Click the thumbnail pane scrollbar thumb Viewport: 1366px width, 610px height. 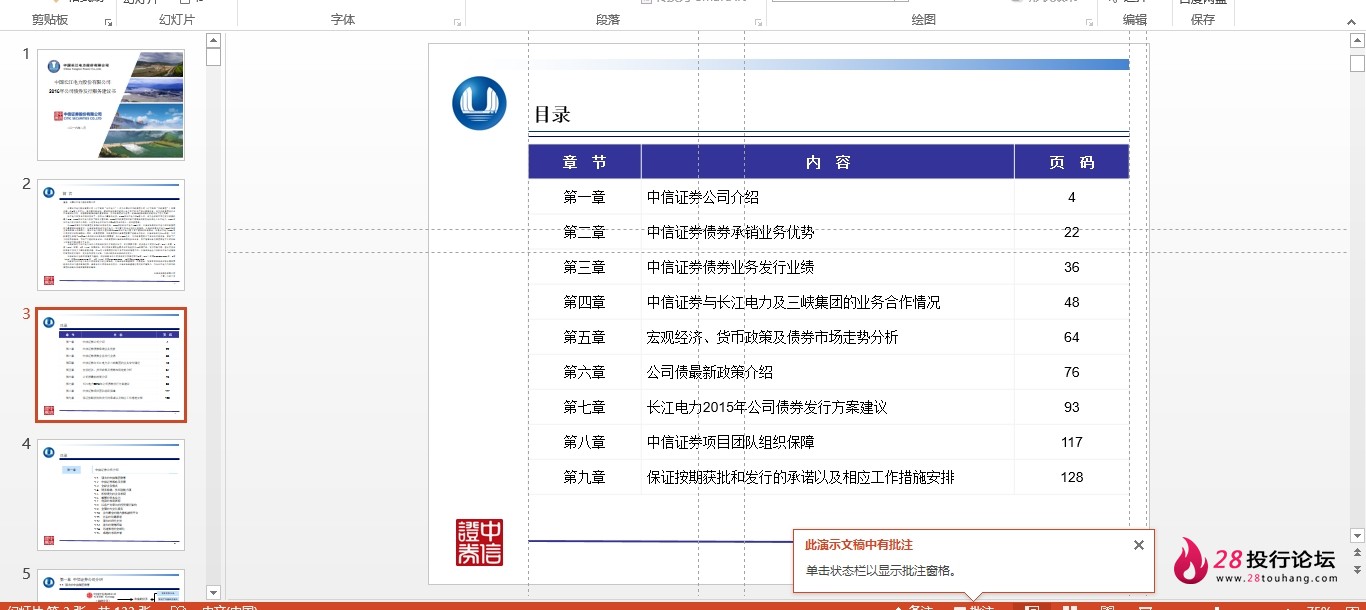213,57
